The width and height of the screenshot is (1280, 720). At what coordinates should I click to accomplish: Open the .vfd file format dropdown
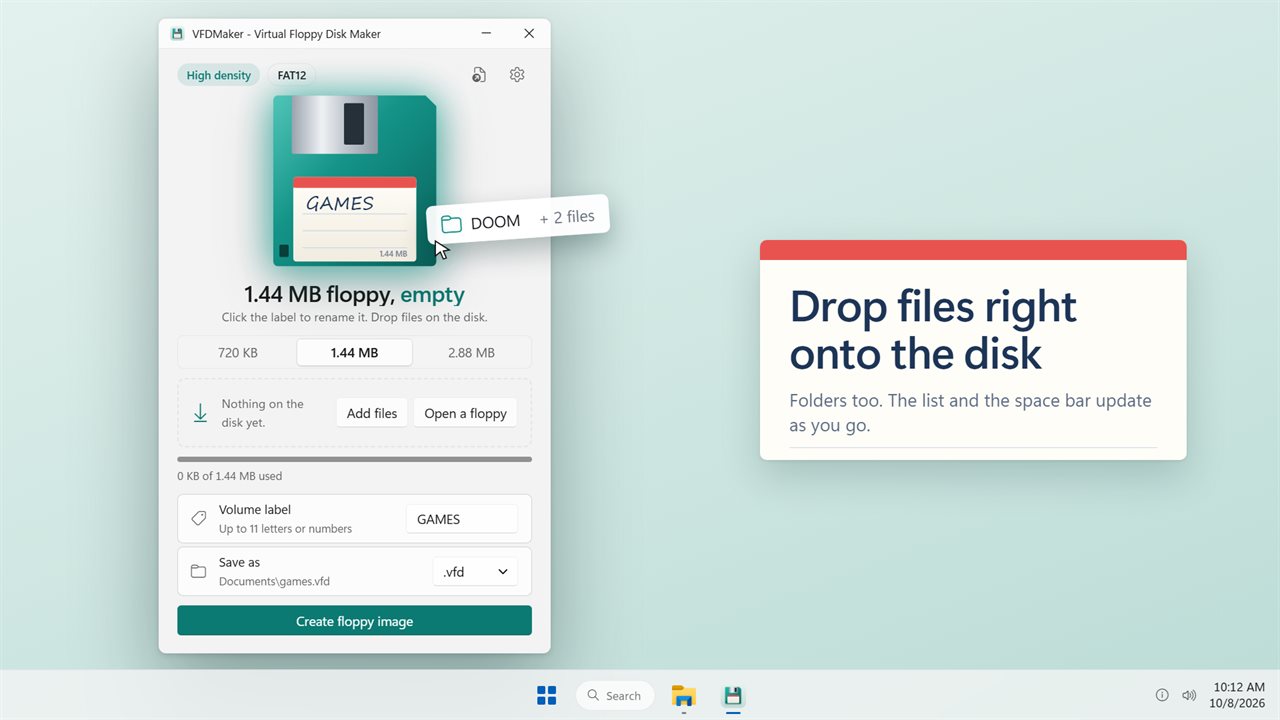coord(475,572)
